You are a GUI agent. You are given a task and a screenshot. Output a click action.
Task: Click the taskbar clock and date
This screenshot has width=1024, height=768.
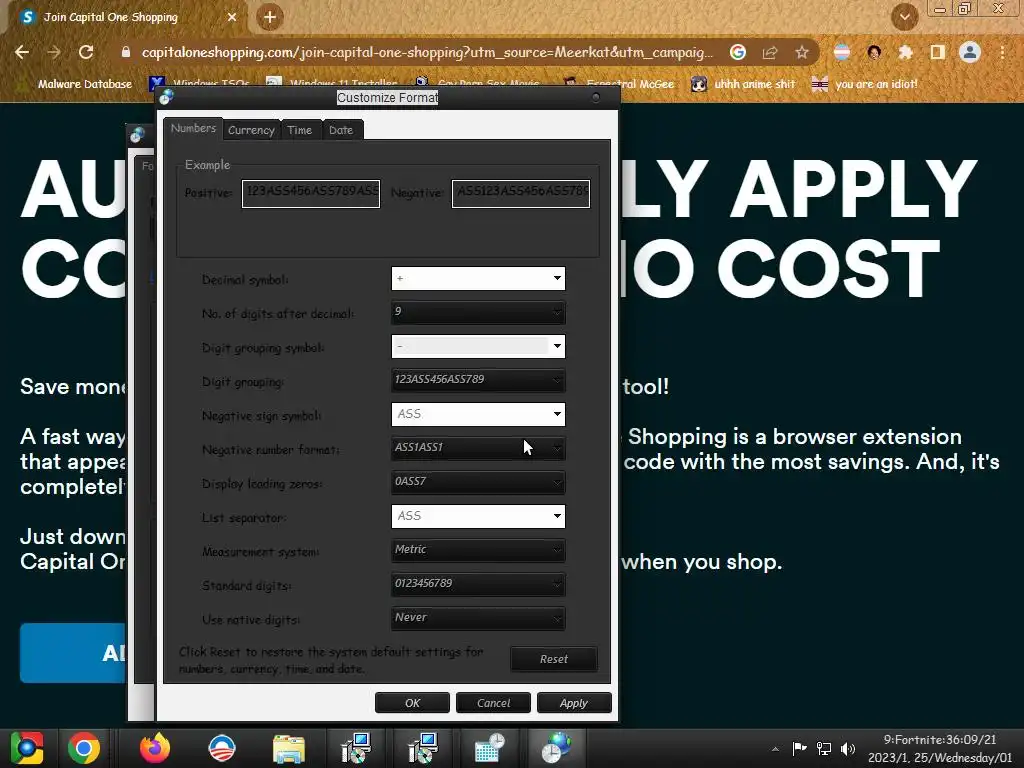[x=940, y=748]
